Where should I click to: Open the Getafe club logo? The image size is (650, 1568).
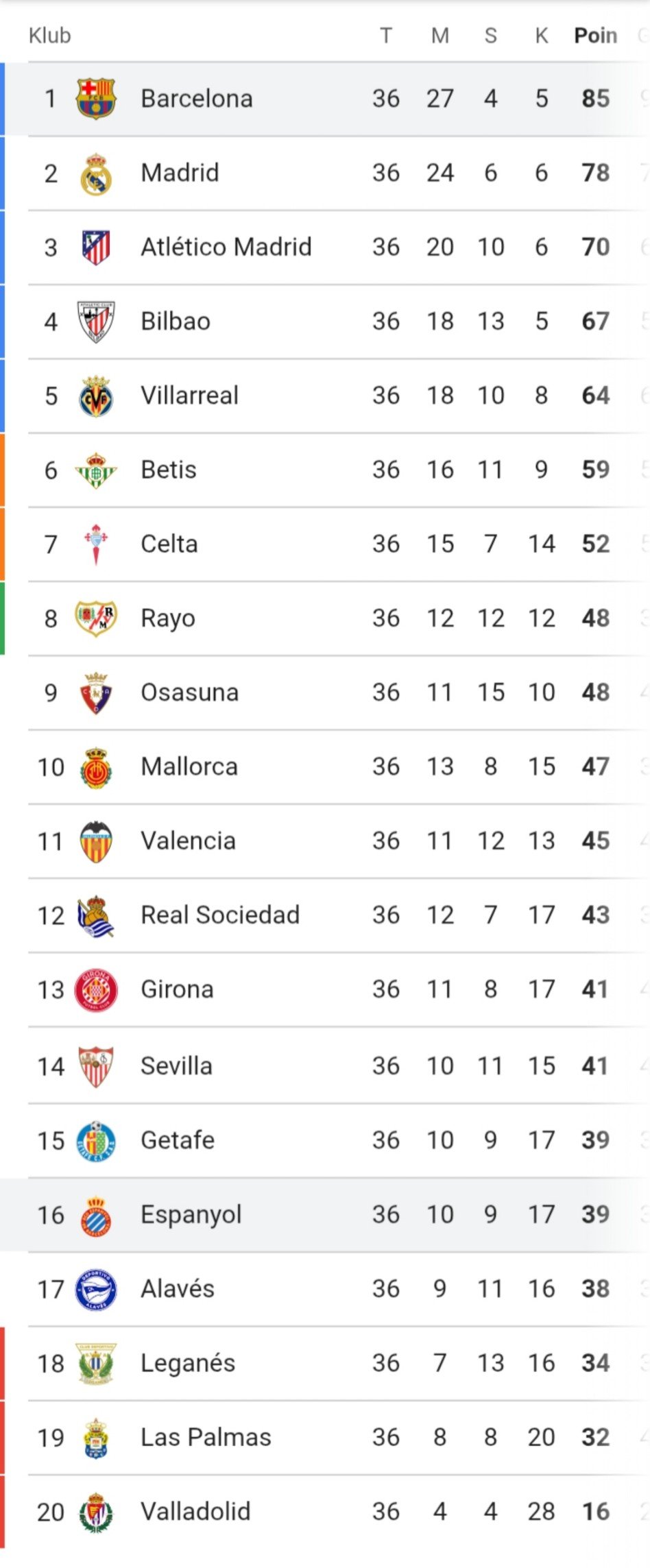tap(96, 1141)
